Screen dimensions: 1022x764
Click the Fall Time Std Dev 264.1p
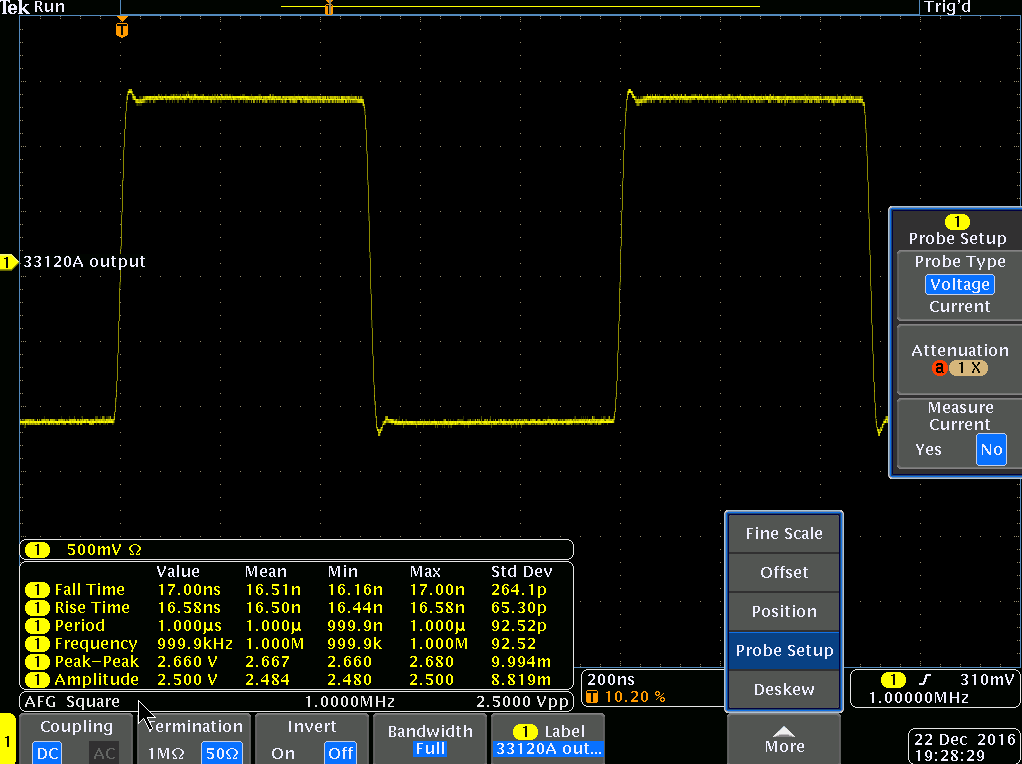519,590
